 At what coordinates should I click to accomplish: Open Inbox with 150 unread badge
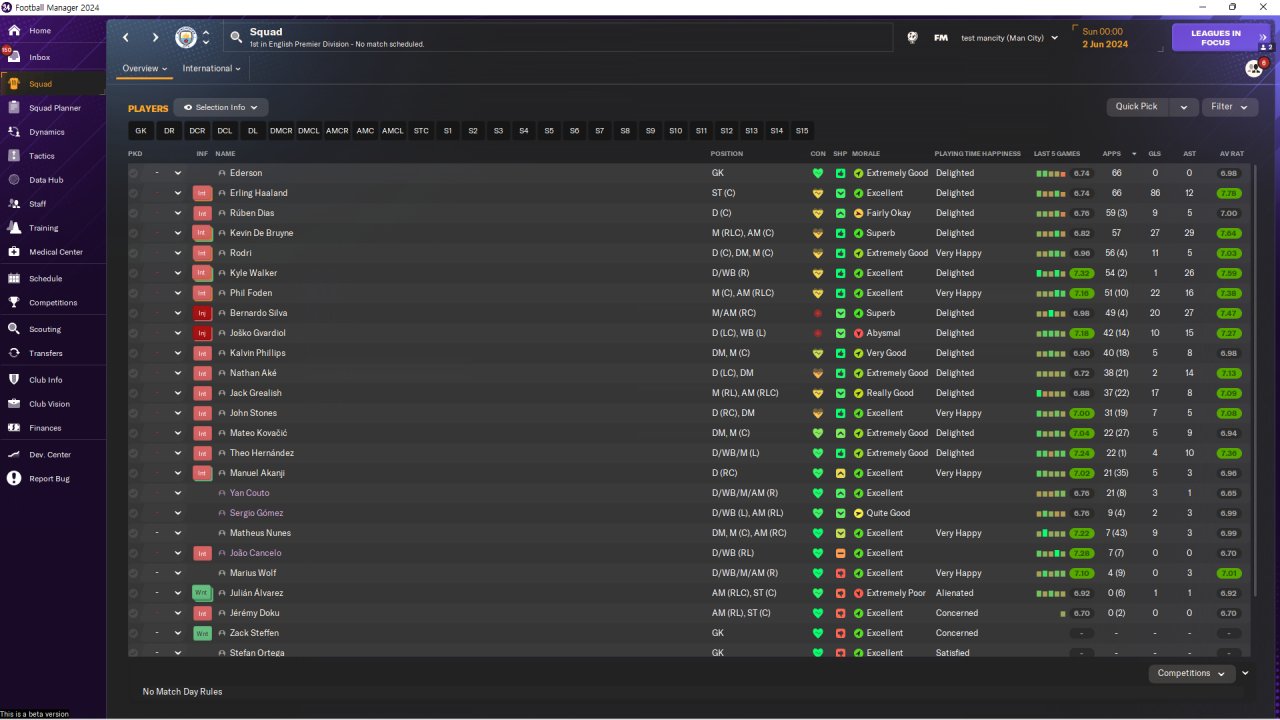(14, 57)
